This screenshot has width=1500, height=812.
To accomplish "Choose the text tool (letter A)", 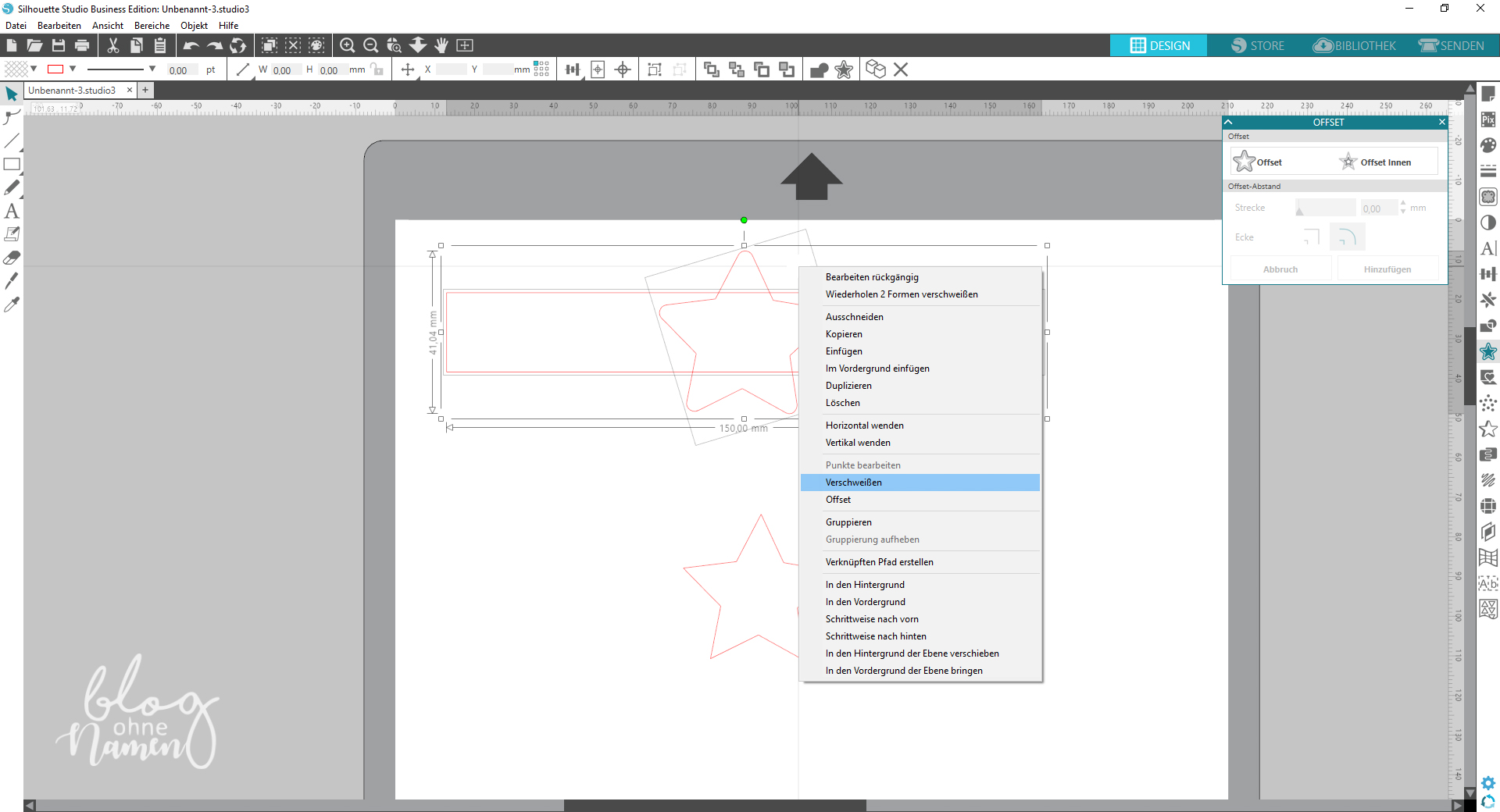I will [x=12, y=212].
